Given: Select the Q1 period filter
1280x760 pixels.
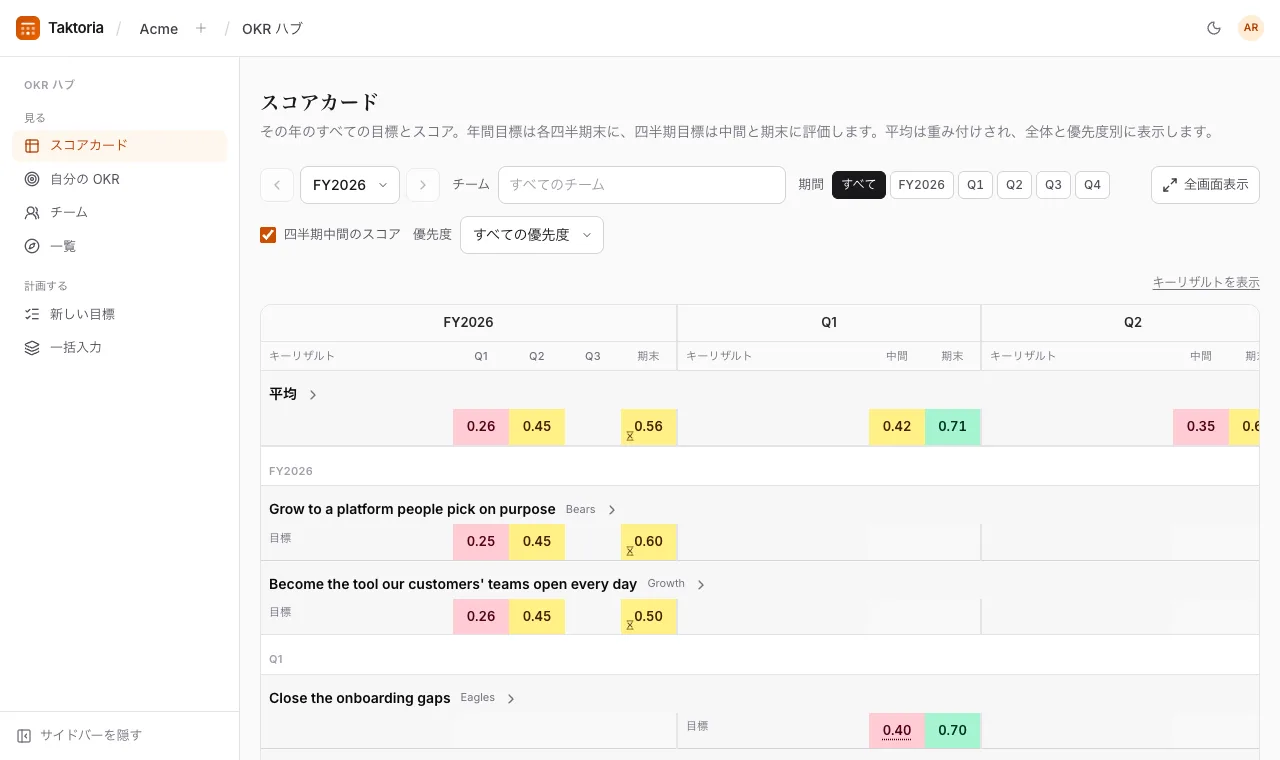Looking at the screenshot, I should 975,185.
